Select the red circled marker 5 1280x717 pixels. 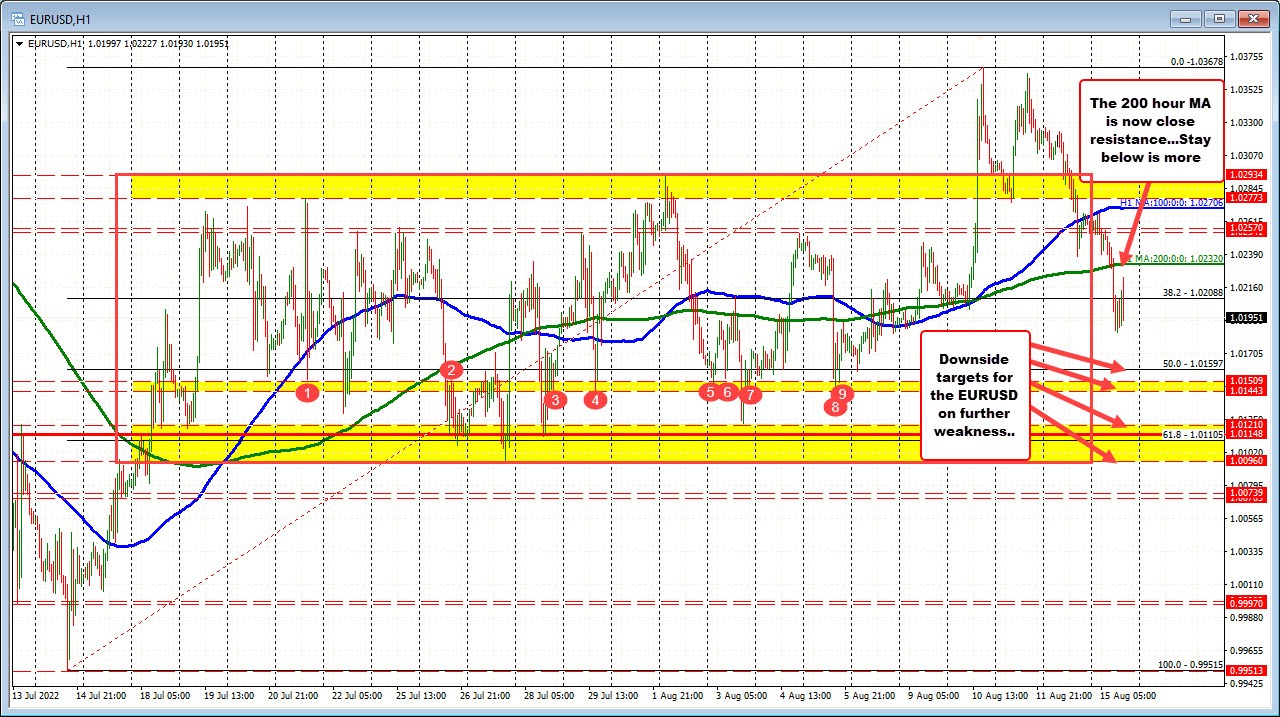tap(711, 393)
